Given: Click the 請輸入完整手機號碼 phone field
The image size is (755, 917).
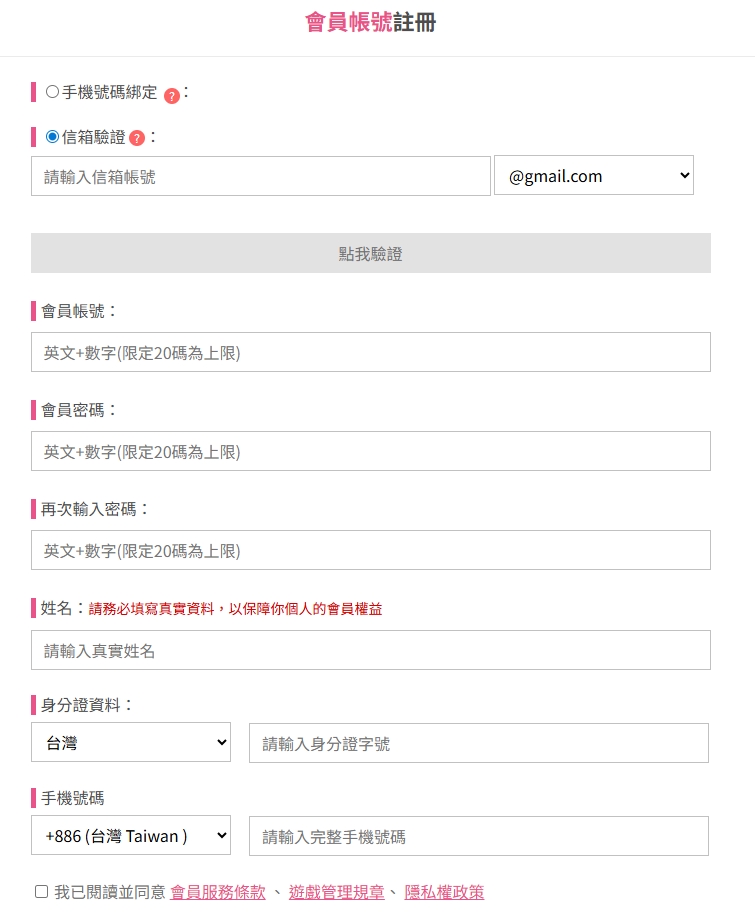Looking at the screenshot, I should click(x=479, y=837).
